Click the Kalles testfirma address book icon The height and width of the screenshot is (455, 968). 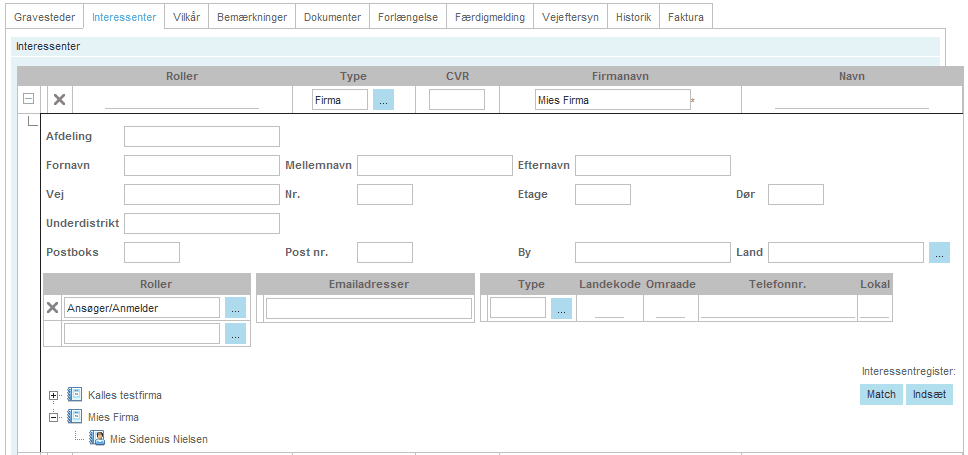click(75, 395)
